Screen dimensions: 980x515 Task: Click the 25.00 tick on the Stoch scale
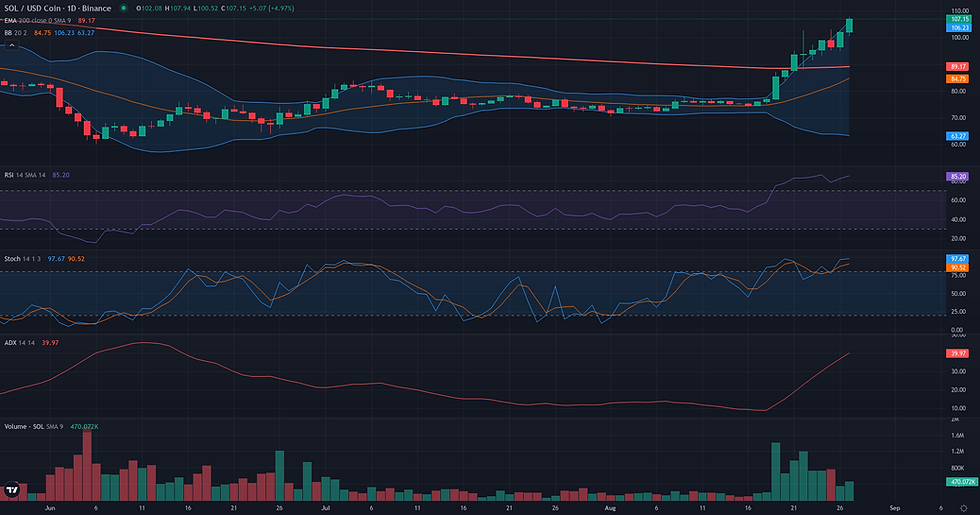pyautogui.click(x=958, y=312)
